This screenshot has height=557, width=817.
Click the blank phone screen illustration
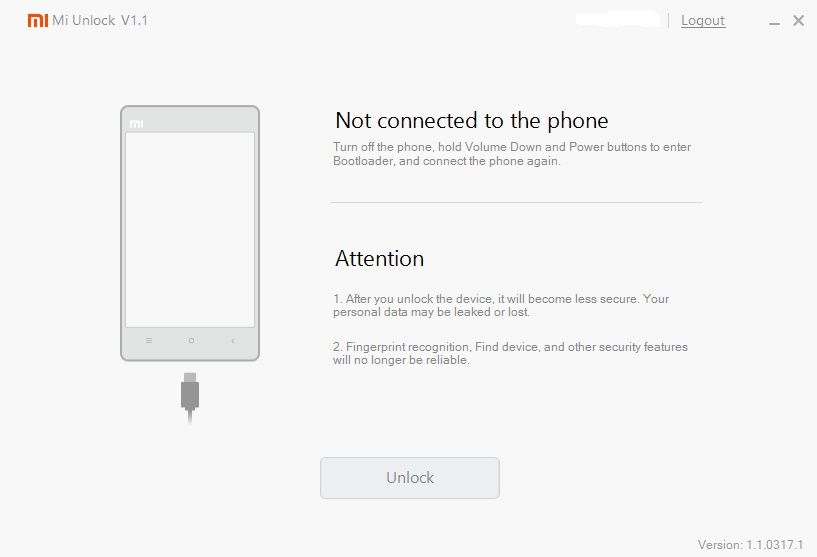tap(190, 230)
